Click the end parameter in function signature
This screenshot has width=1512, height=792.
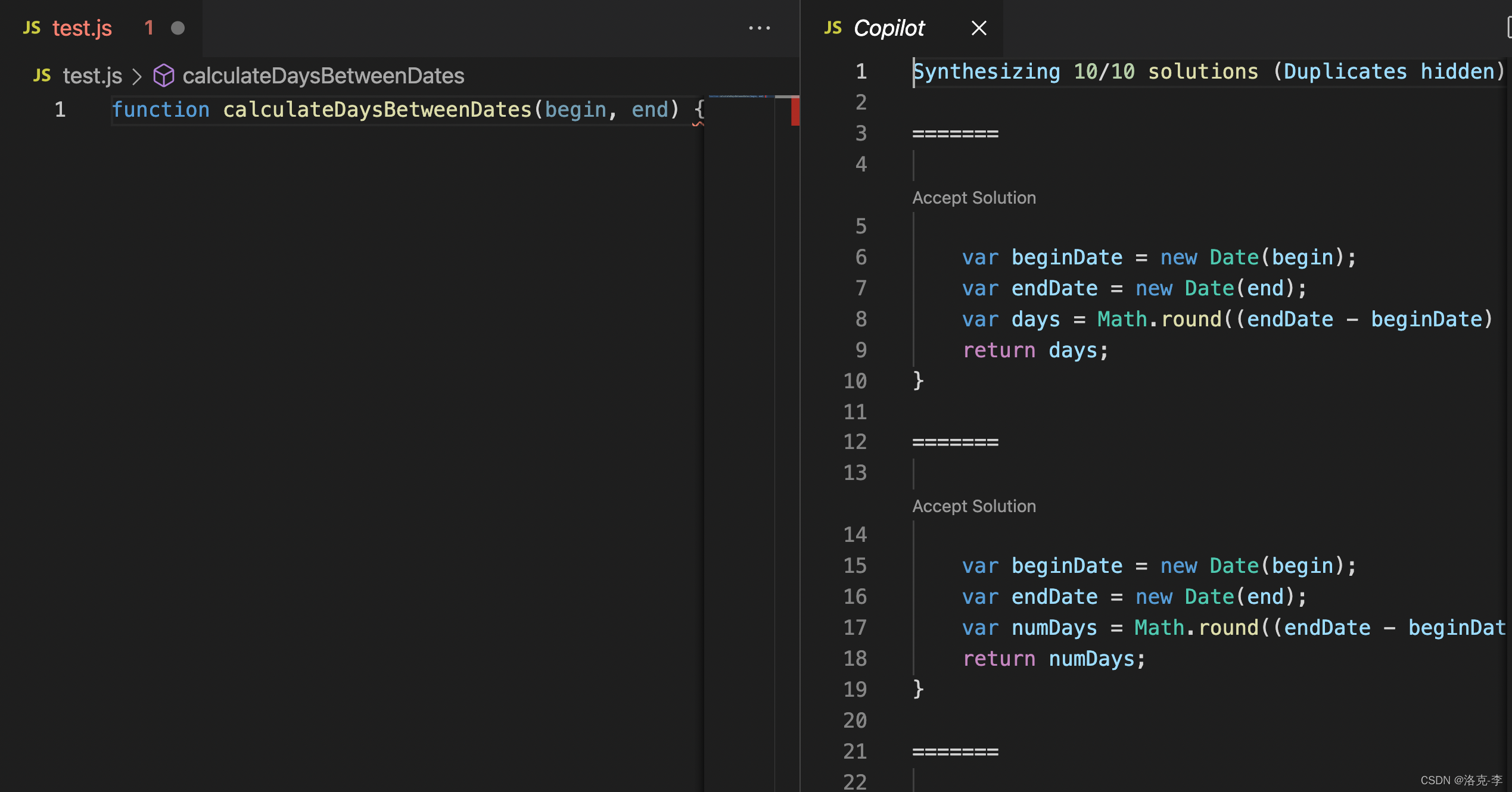click(x=649, y=110)
